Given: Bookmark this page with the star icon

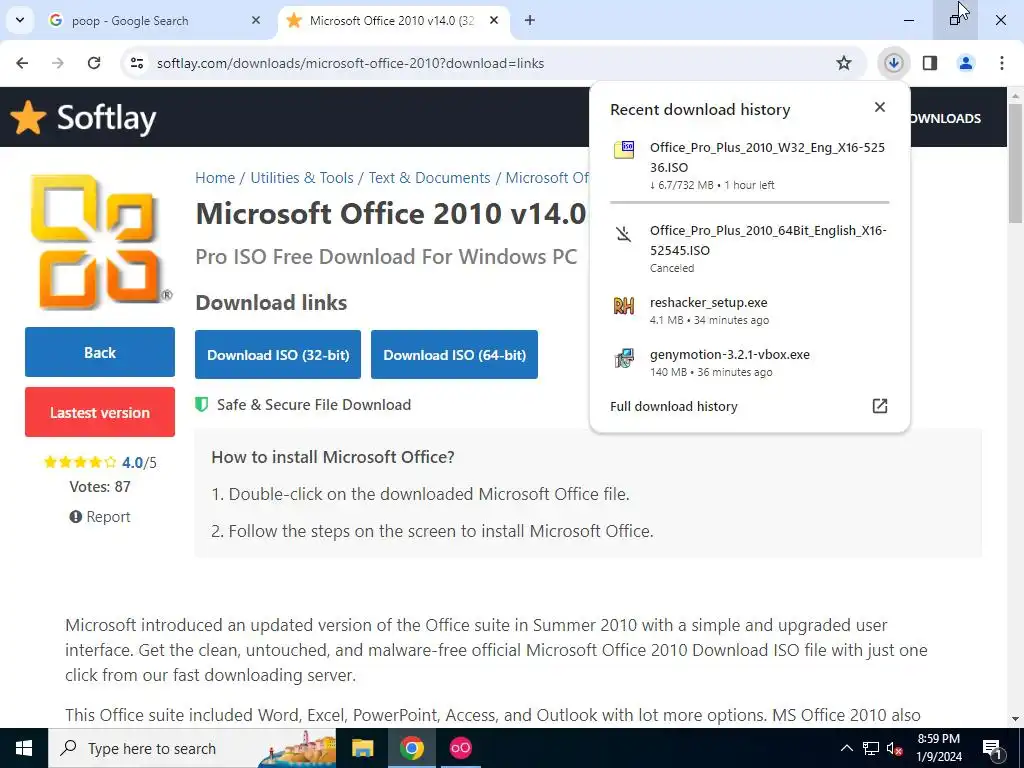Looking at the screenshot, I should pos(844,63).
